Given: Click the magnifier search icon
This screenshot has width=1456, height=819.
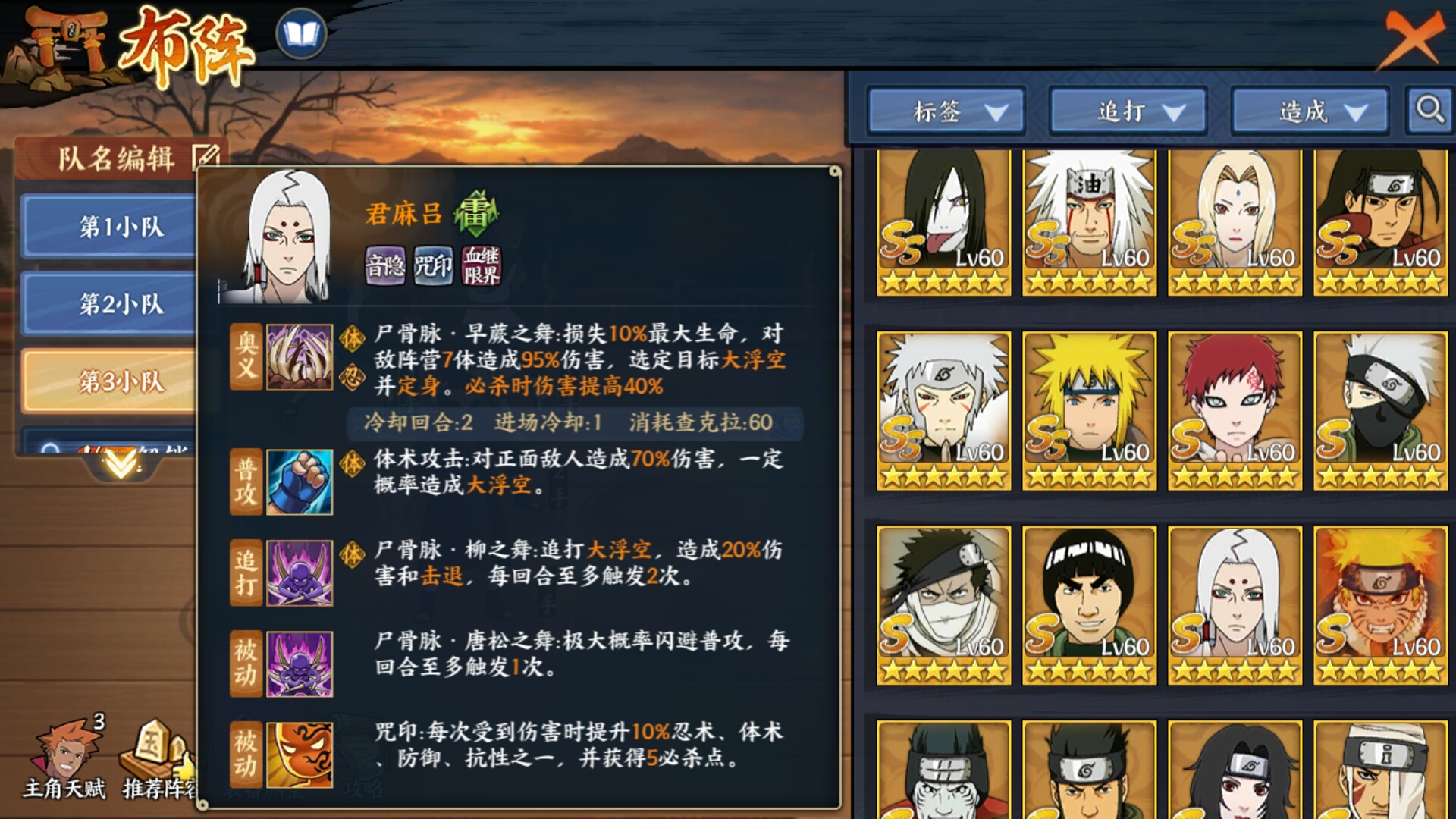Looking at the screenshot, I should [x=1429, y=111].
